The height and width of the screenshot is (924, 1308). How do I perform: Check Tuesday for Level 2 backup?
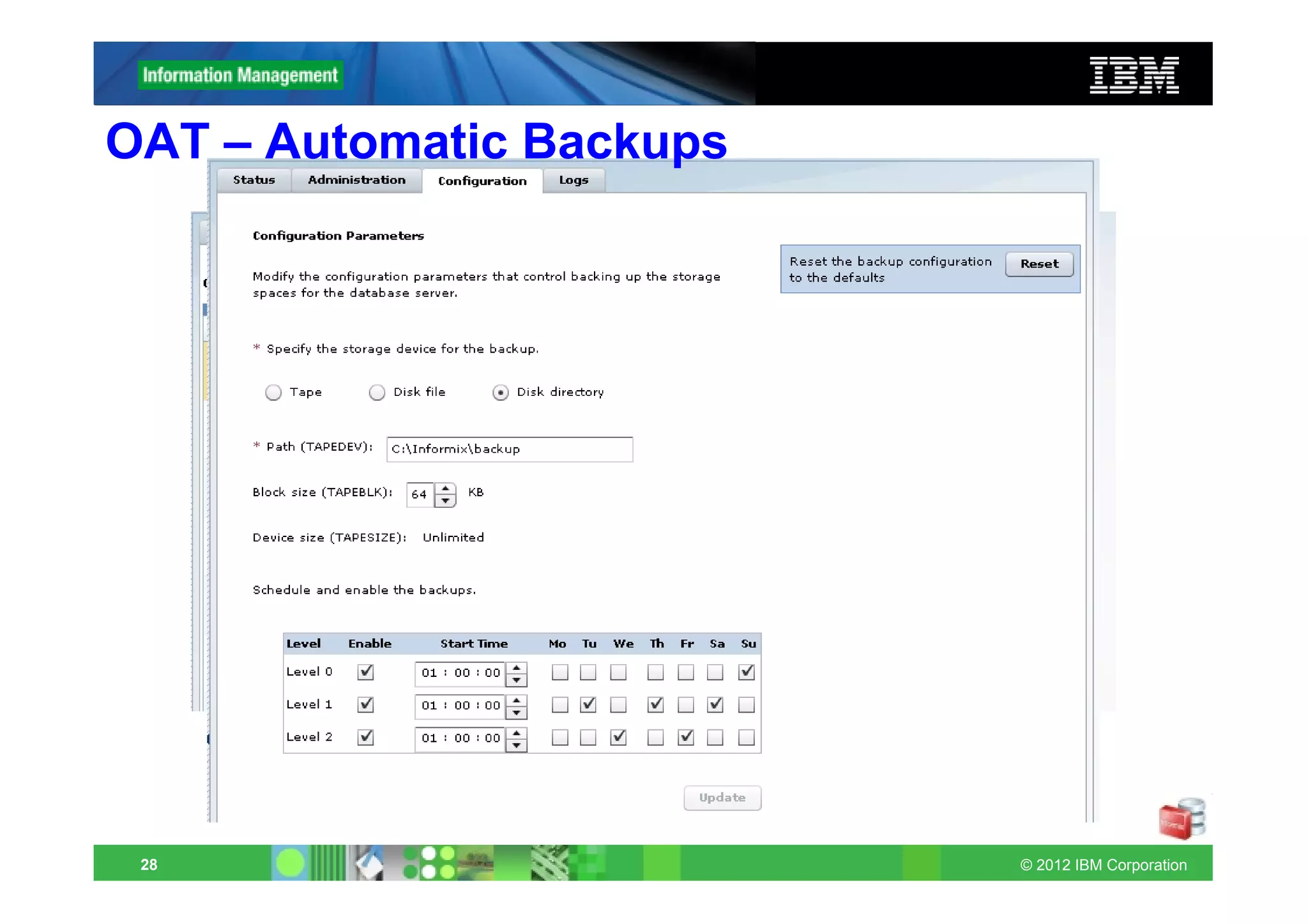click(x=588, y=738)
